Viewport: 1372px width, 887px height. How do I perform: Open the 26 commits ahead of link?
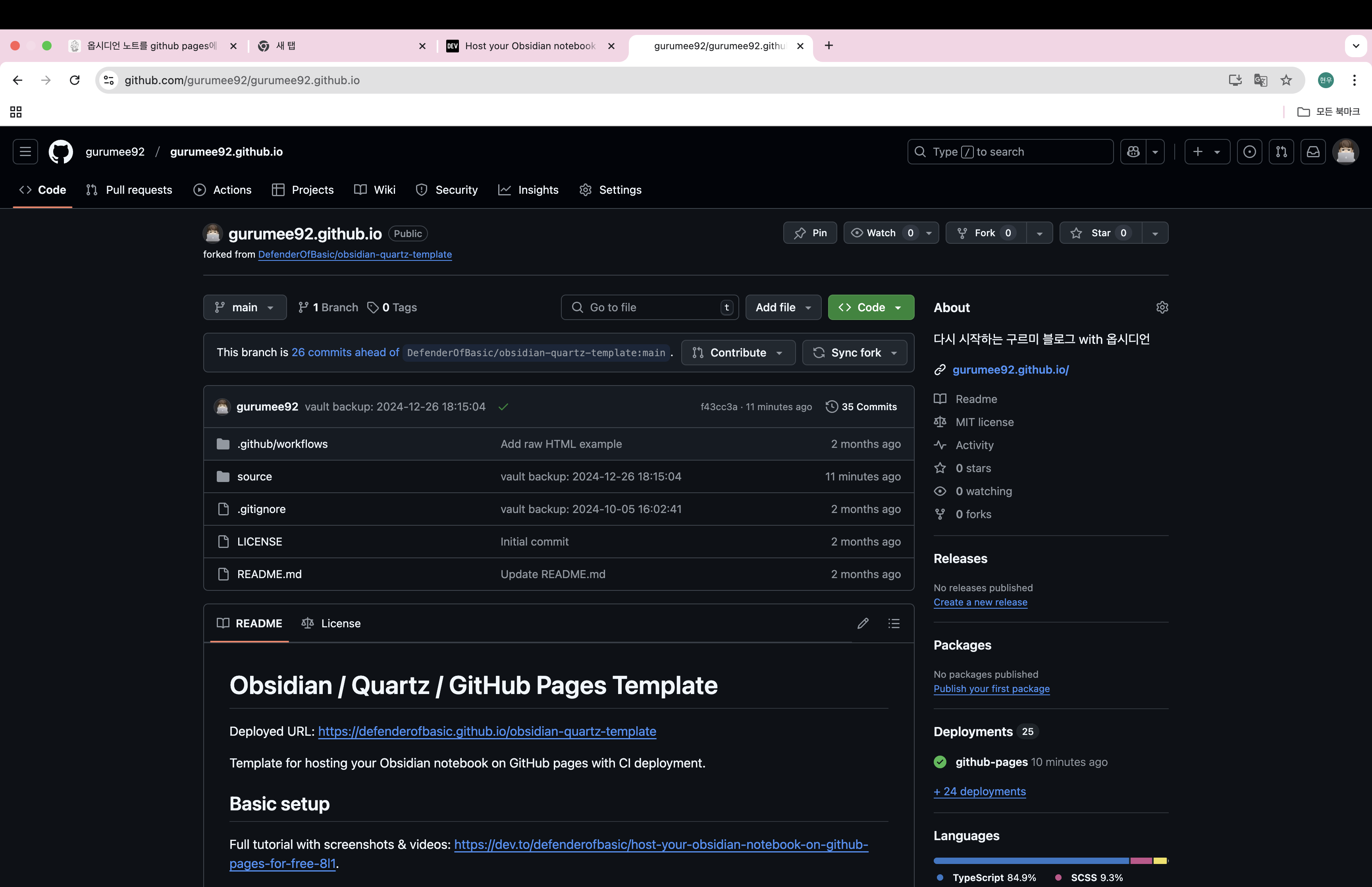(x=345, y=353)
